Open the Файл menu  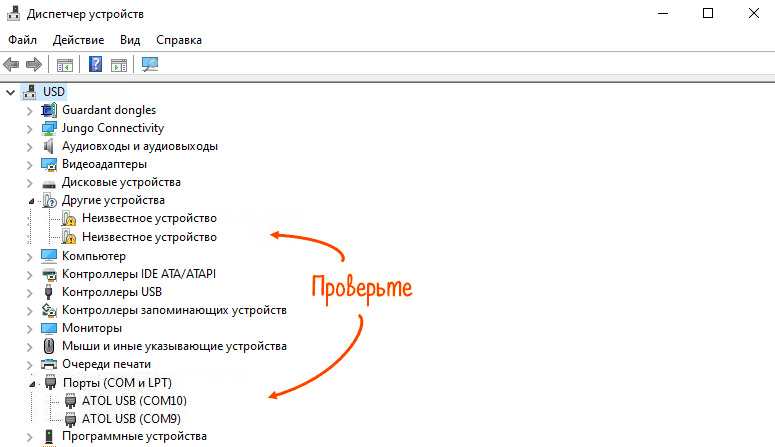click(x=22, y=40)
